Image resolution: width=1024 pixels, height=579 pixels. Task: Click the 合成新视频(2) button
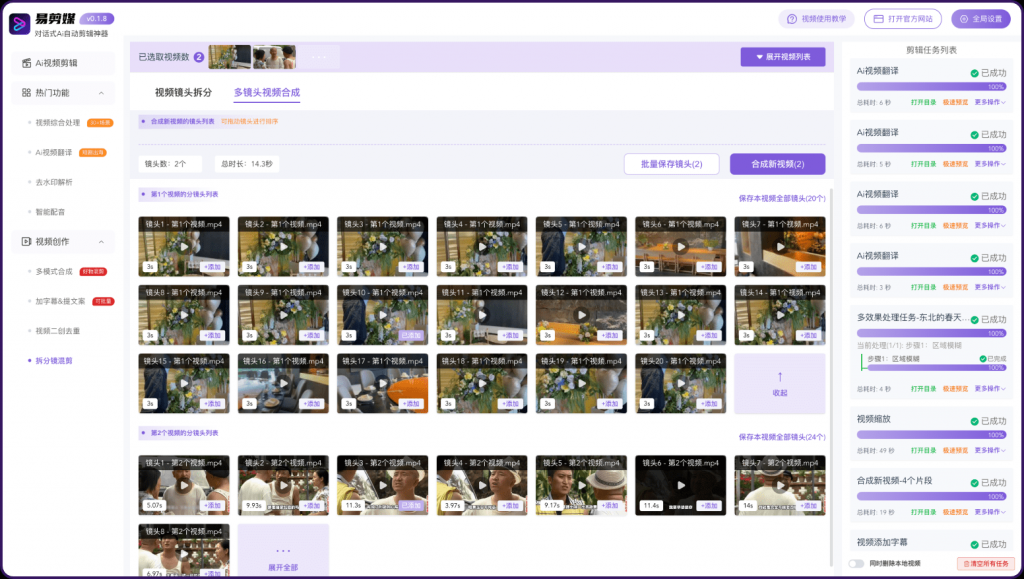coord(777,164)
